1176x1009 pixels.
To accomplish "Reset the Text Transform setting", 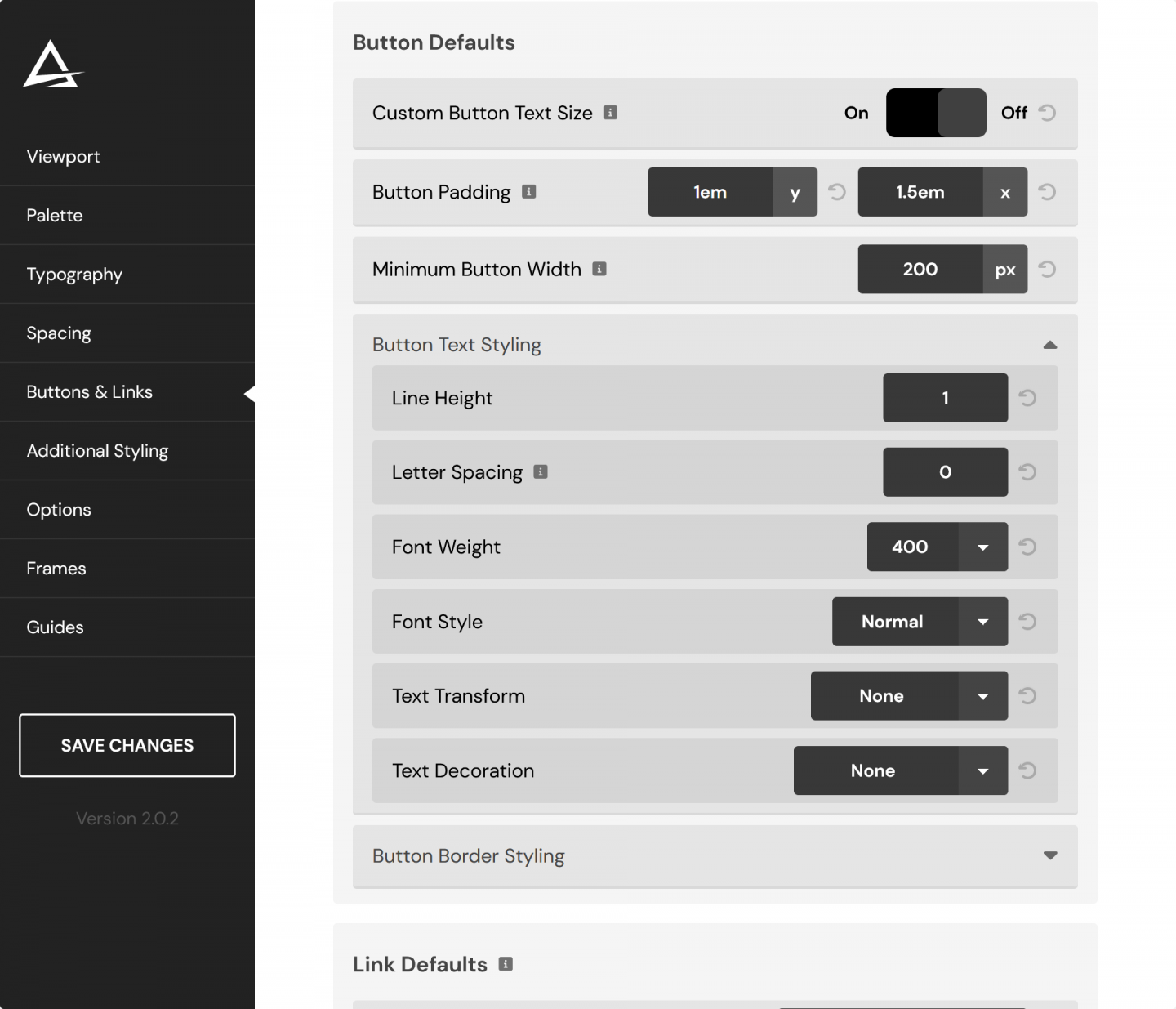I will click(x=1027, y=695).
